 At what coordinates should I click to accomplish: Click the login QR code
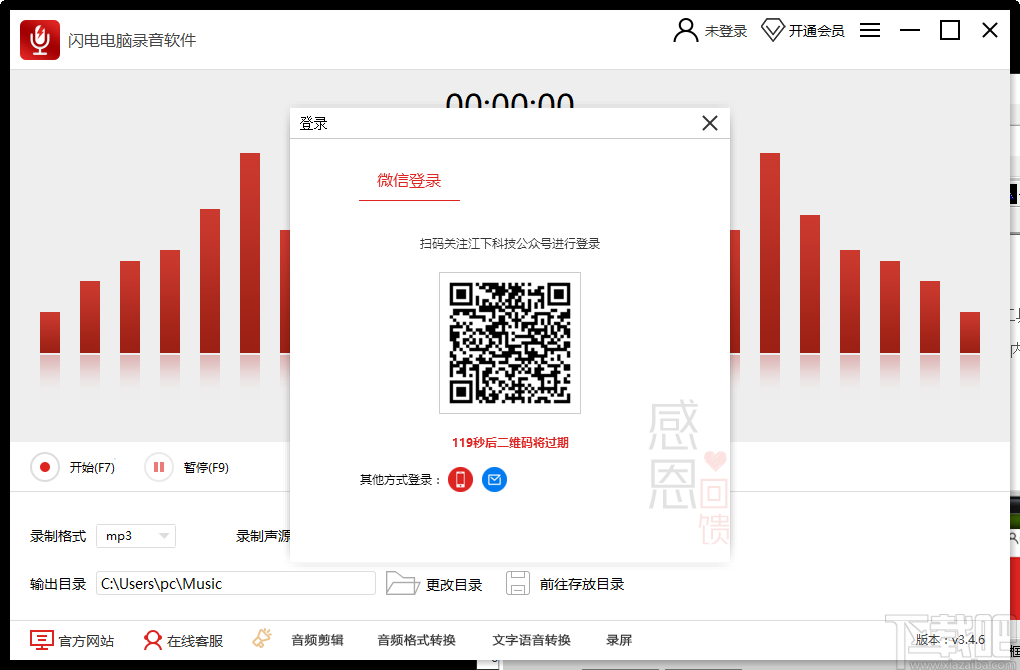pos(509,344)
